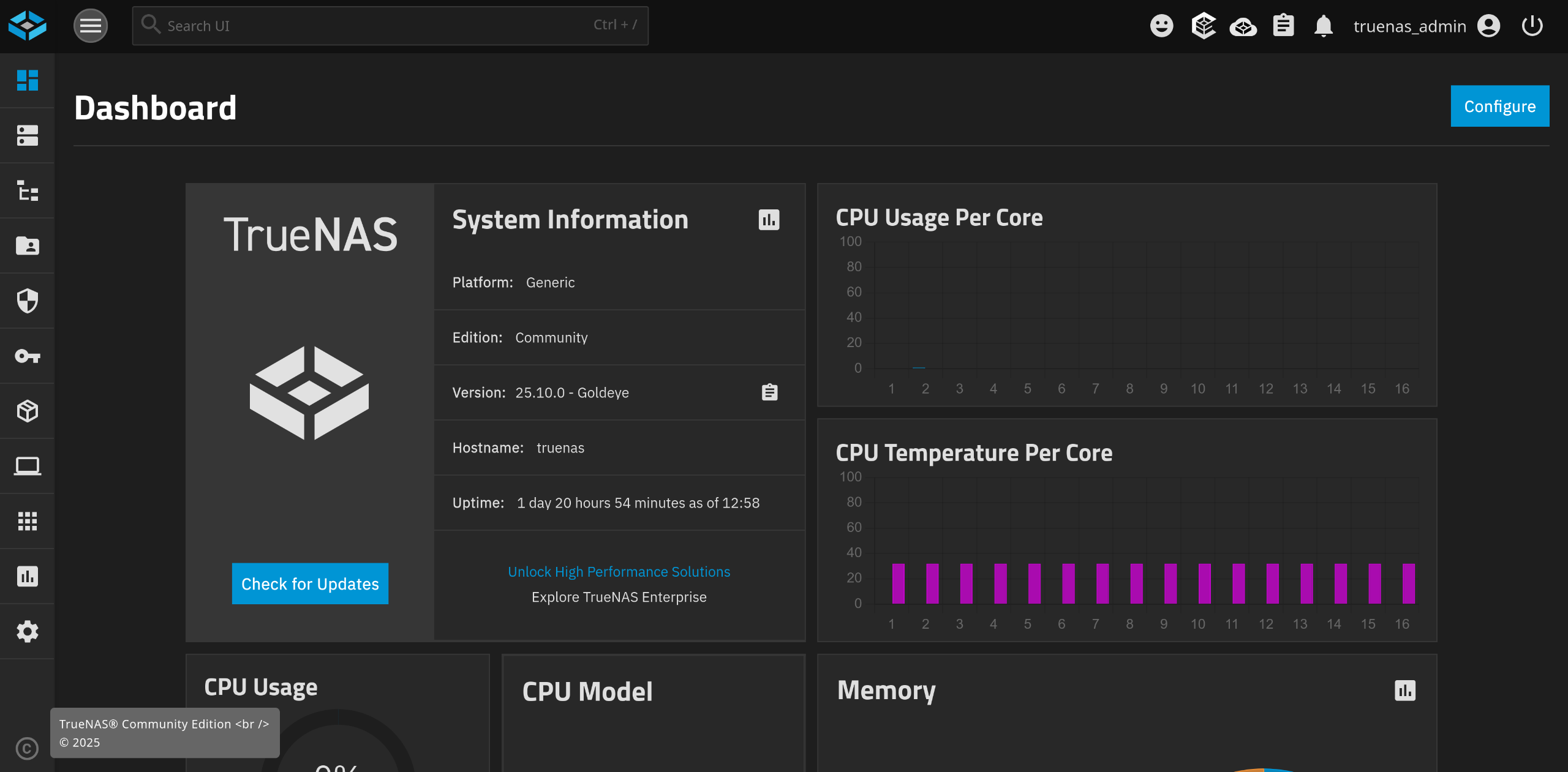1568x772 pixels.
Task: Open the Storage page from sidebar
Action: tap(27, 135)
